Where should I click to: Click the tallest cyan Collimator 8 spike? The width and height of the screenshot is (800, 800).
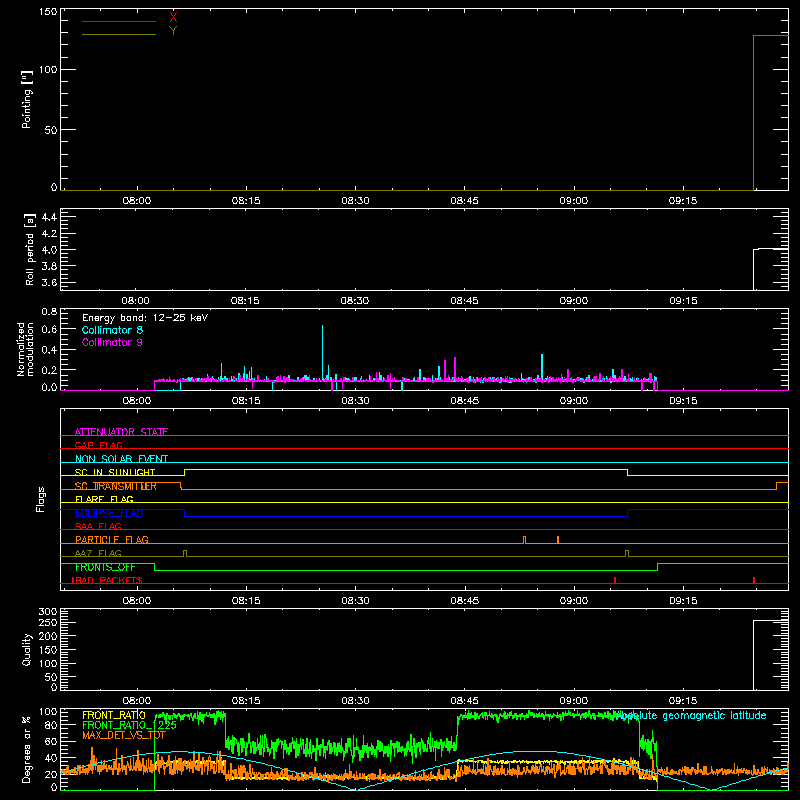pyautogui.click(x=322, y=352)
